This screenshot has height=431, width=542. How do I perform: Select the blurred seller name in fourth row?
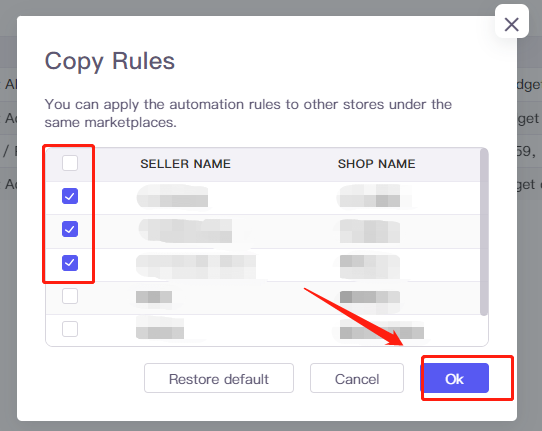click(x=154, y=297)
